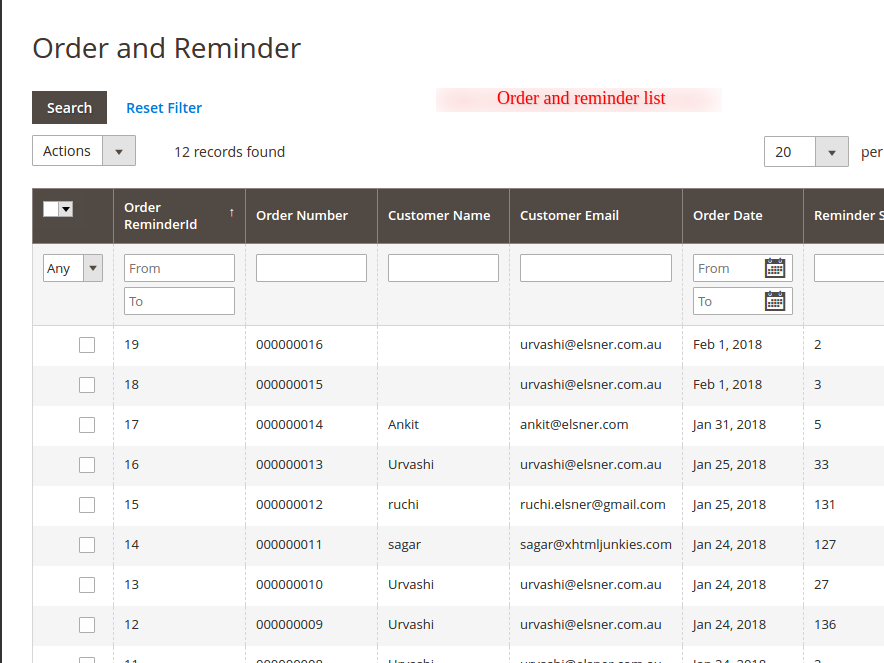884x663 pixels.
Task: Click the Customer Email filter input
Action: point(595,268)
